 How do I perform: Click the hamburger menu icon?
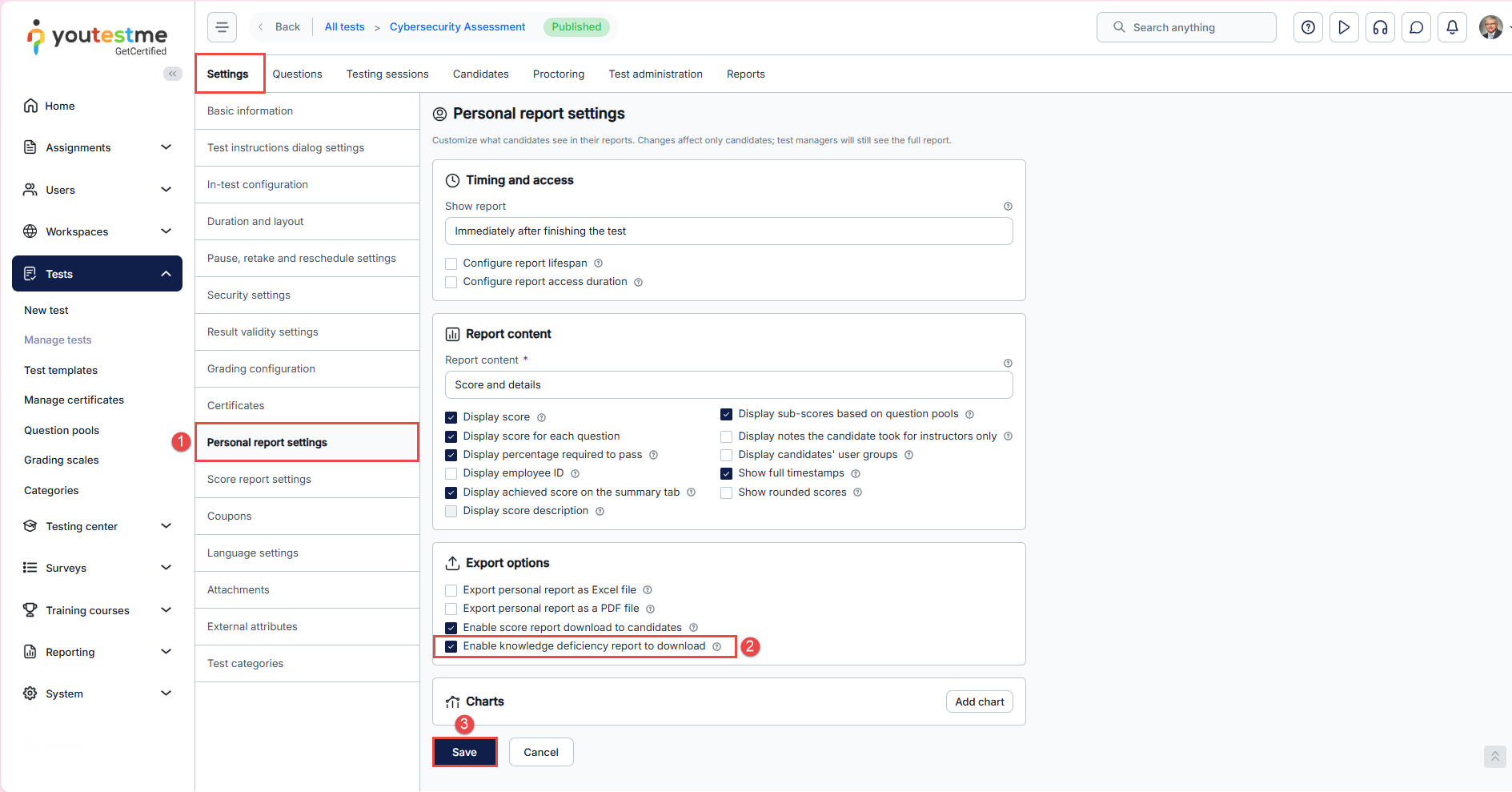click(222, 27)
